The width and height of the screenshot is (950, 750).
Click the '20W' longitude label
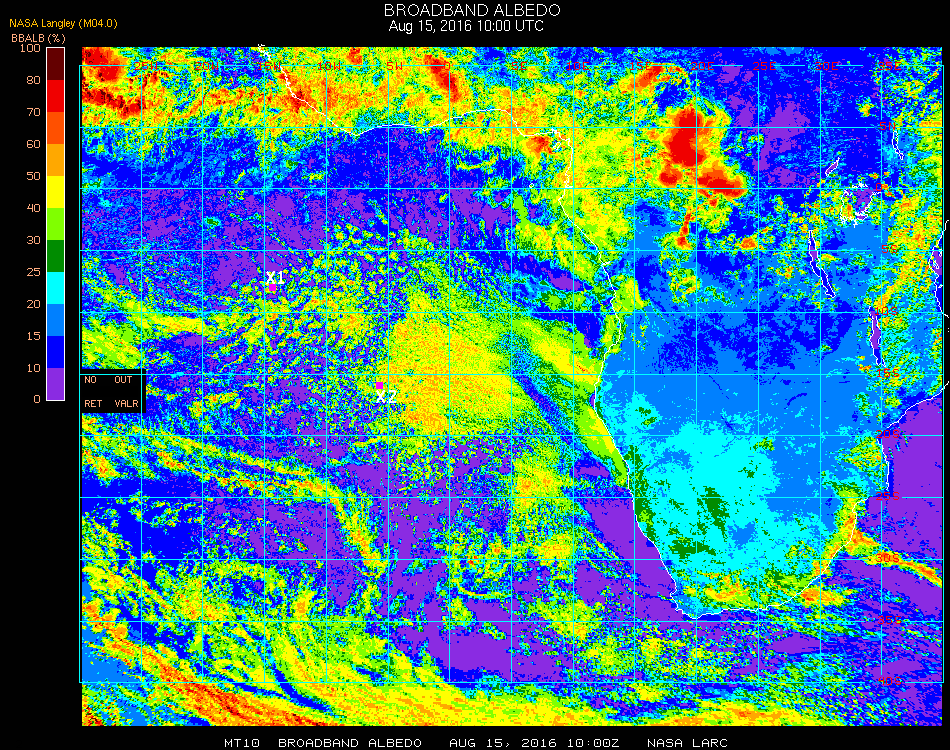click(206, 66)
